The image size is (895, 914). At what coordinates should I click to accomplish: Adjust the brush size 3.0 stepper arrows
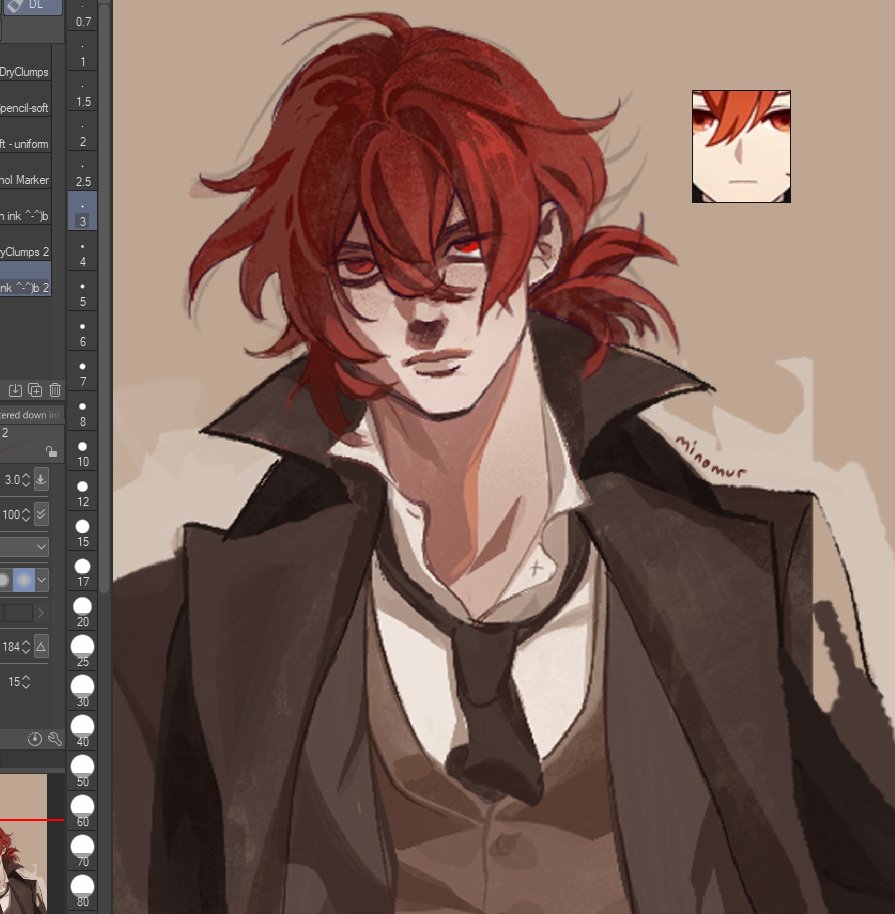click(x=26, y=480)
